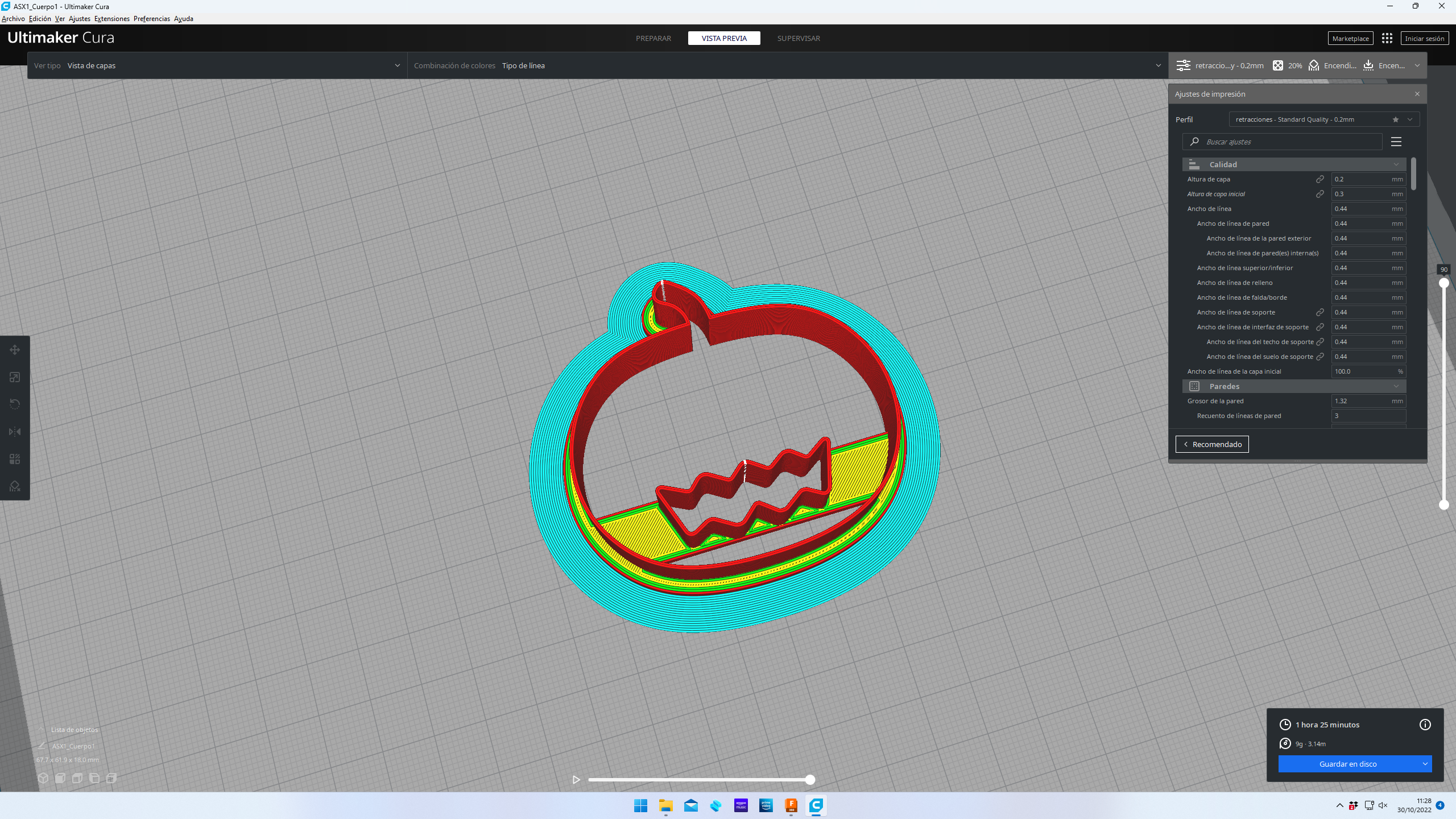Click the top handle of layer slider
The height and width of the screenshot is (819, 1456).
[1443, 283]
